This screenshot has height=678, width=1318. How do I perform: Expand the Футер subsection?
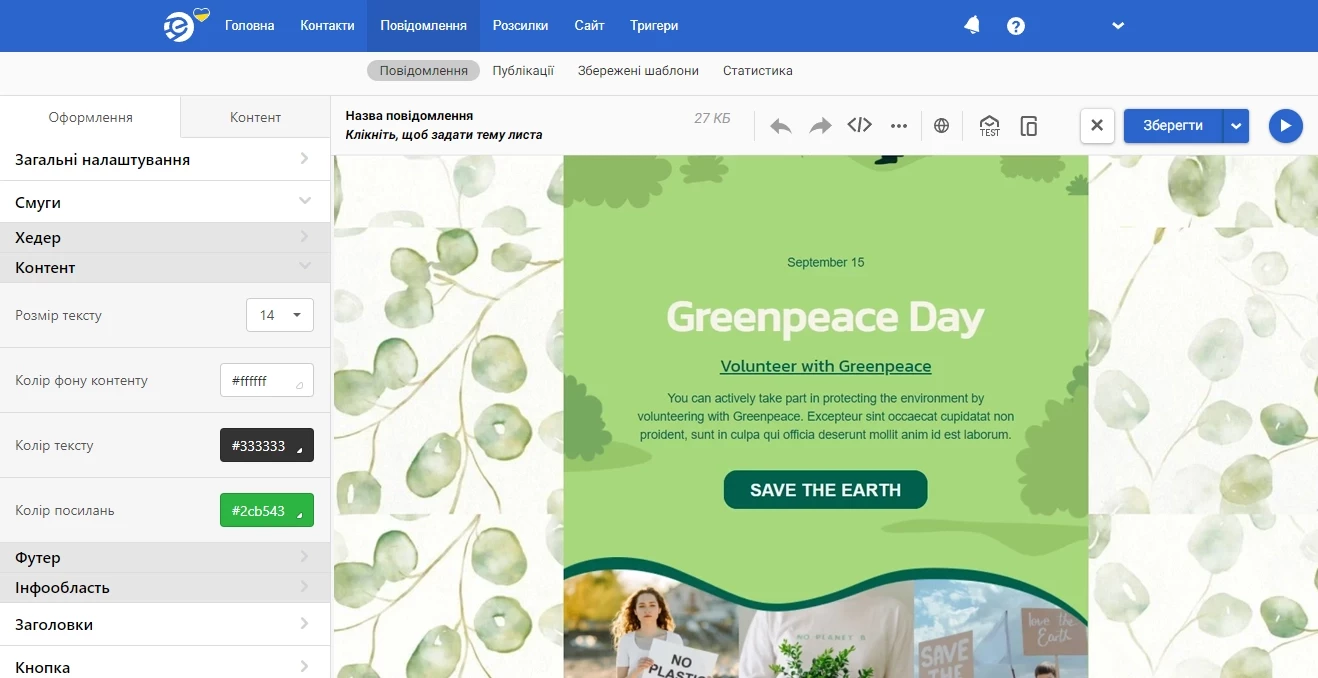(x=165, y=558)
